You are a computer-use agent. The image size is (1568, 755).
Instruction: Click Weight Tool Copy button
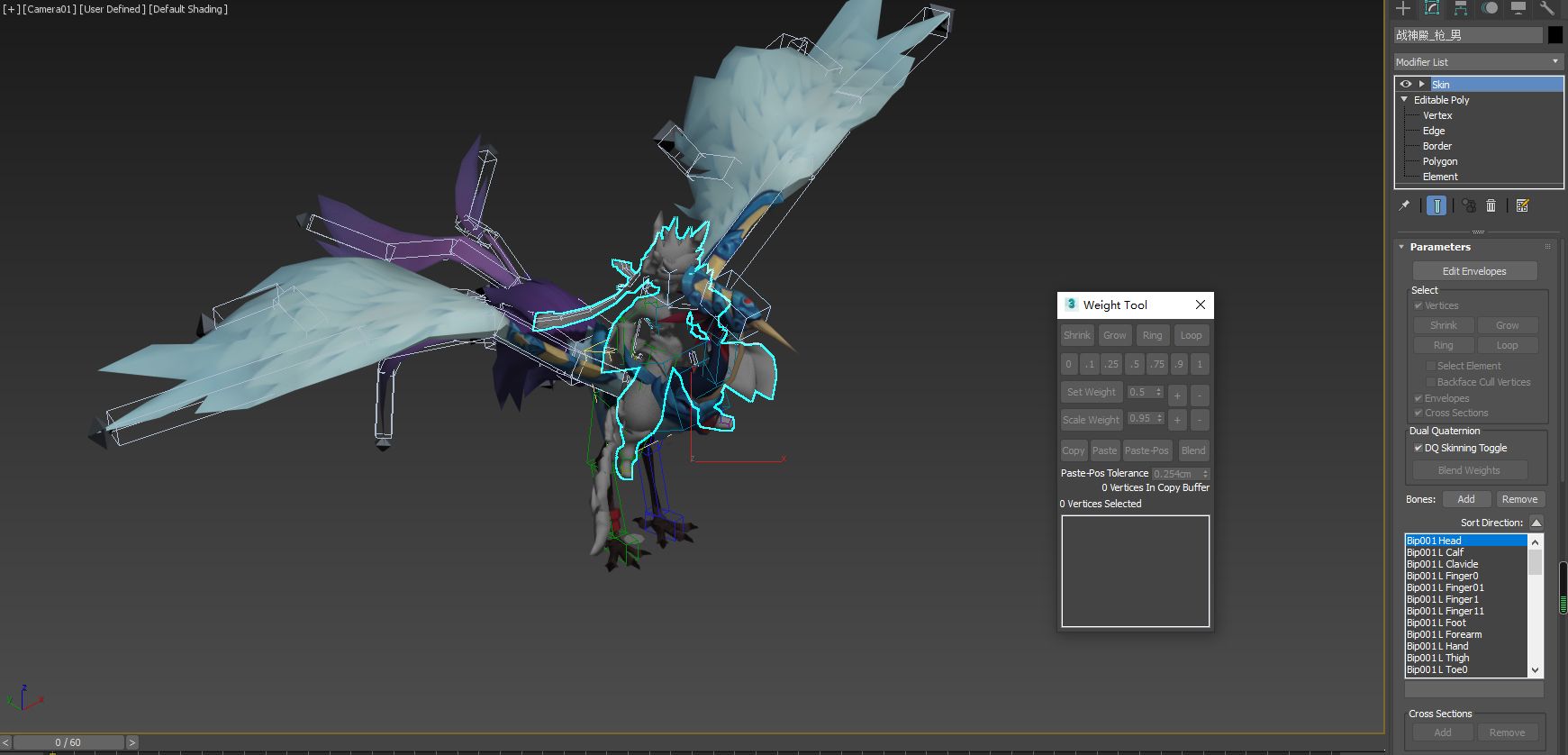(x=1074, y=450)
